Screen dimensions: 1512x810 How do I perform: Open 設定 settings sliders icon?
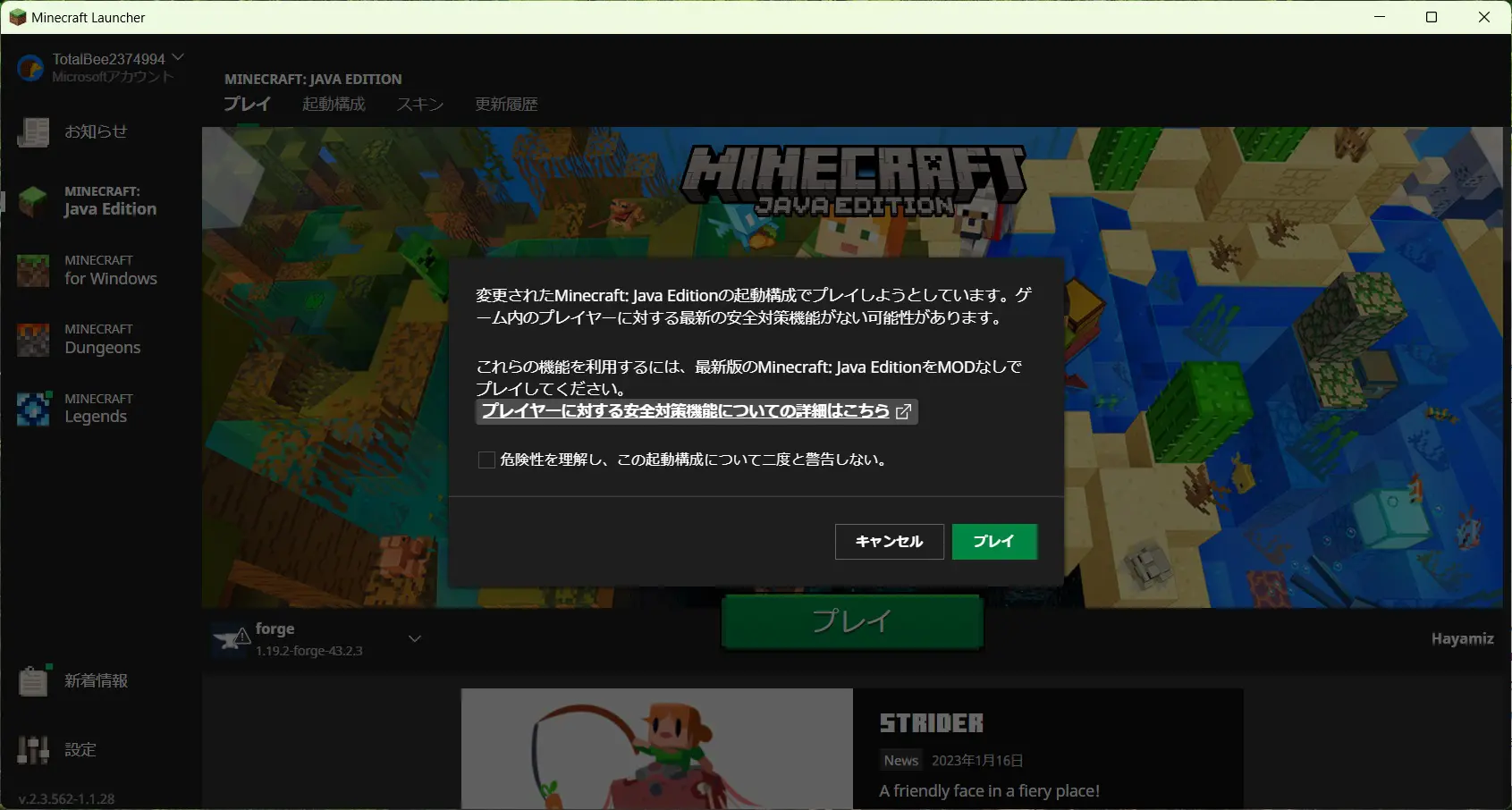(34, 750)
